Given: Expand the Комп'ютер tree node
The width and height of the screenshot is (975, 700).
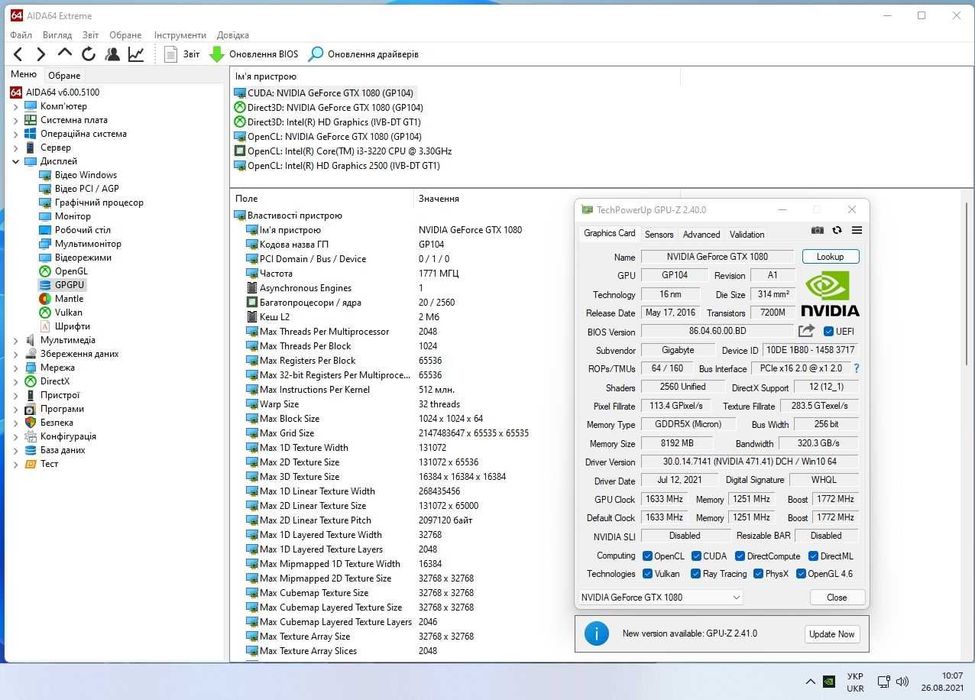Looking at the screenshot, I should 16,107.
